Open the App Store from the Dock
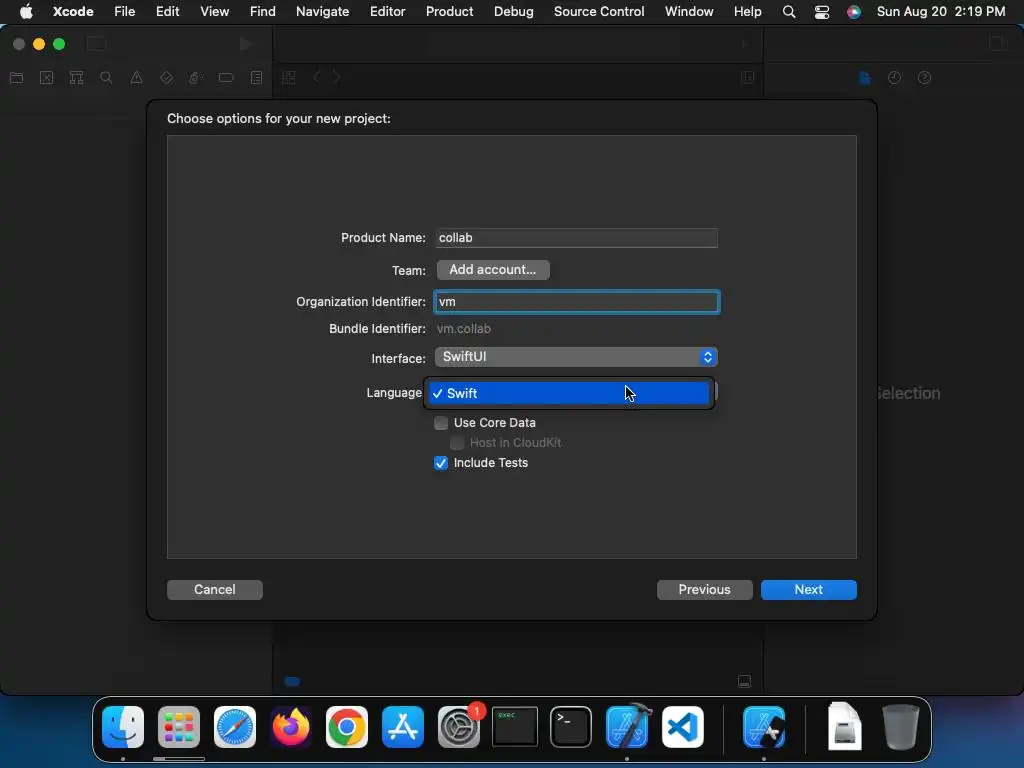This screenshot has height=768, width=1024. pyautogui.click(x=402, y=727)
